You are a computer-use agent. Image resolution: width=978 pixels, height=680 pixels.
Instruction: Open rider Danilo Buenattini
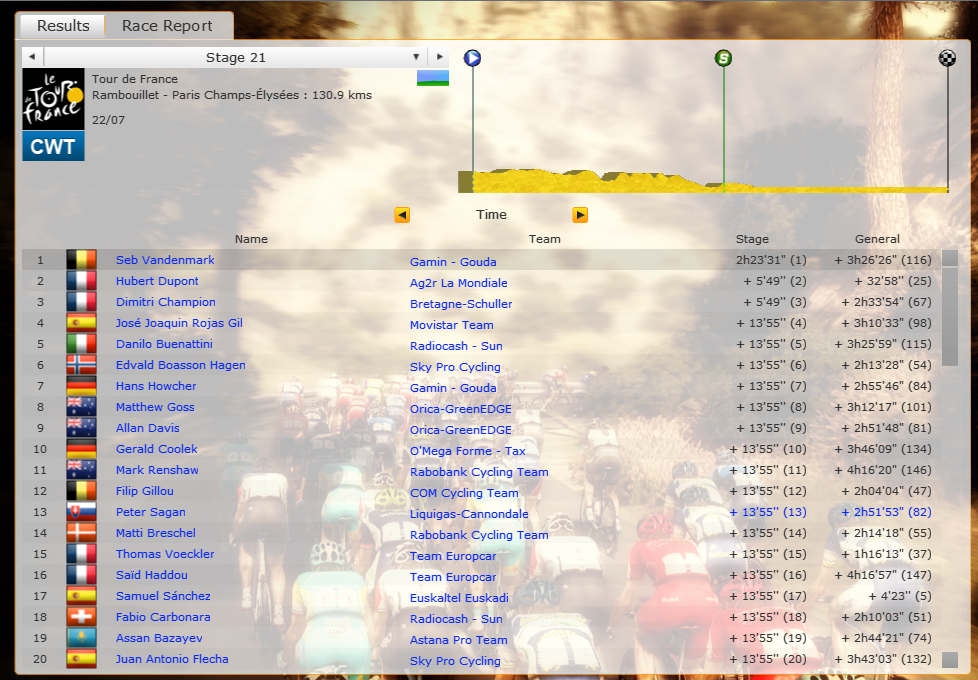[164, 344]
